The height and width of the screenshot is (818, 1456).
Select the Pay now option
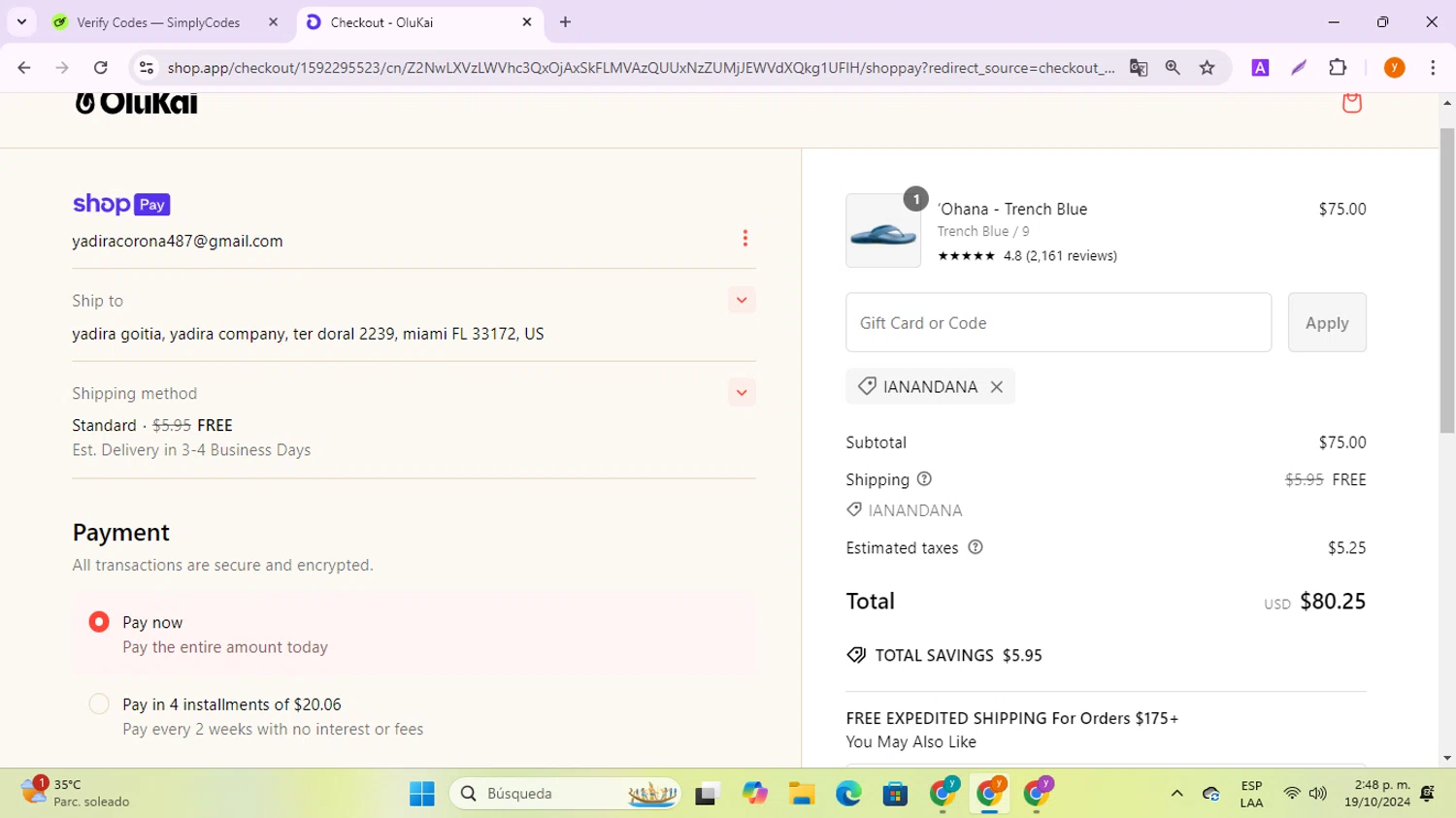[99, 622]
